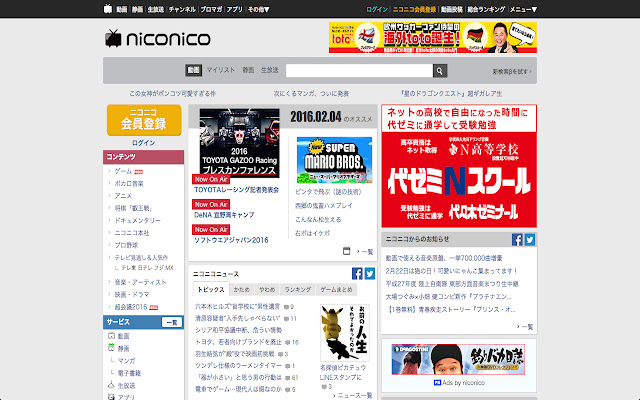Screen dimensions: 640x400
Task: Open シリア和平協議中断 news item
Action: click(238, 330)
